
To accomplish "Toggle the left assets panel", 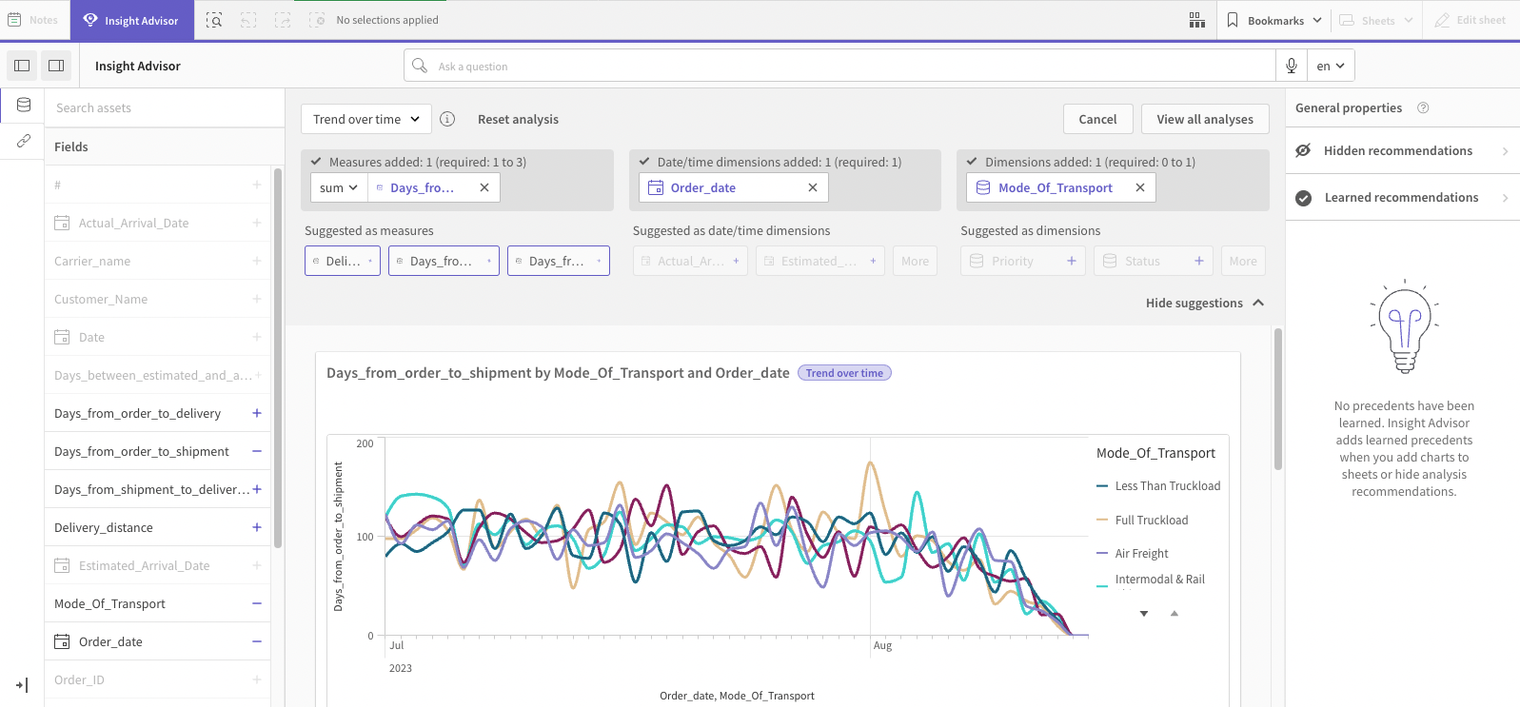I will click(x=22, y=66).
